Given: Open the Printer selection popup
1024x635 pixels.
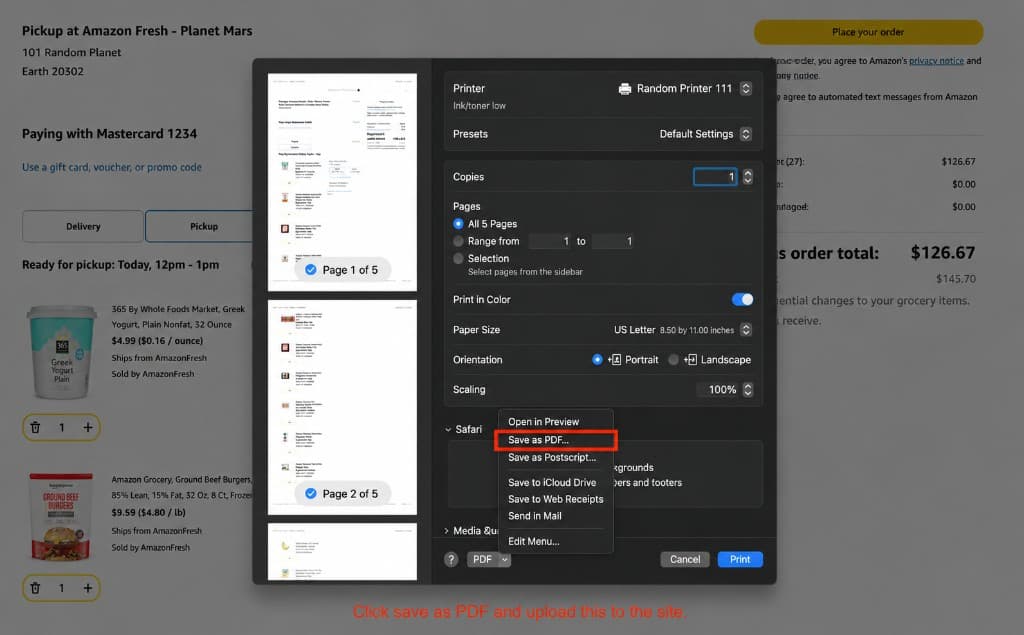Looking at the screenshot, I should coord(746,88).
